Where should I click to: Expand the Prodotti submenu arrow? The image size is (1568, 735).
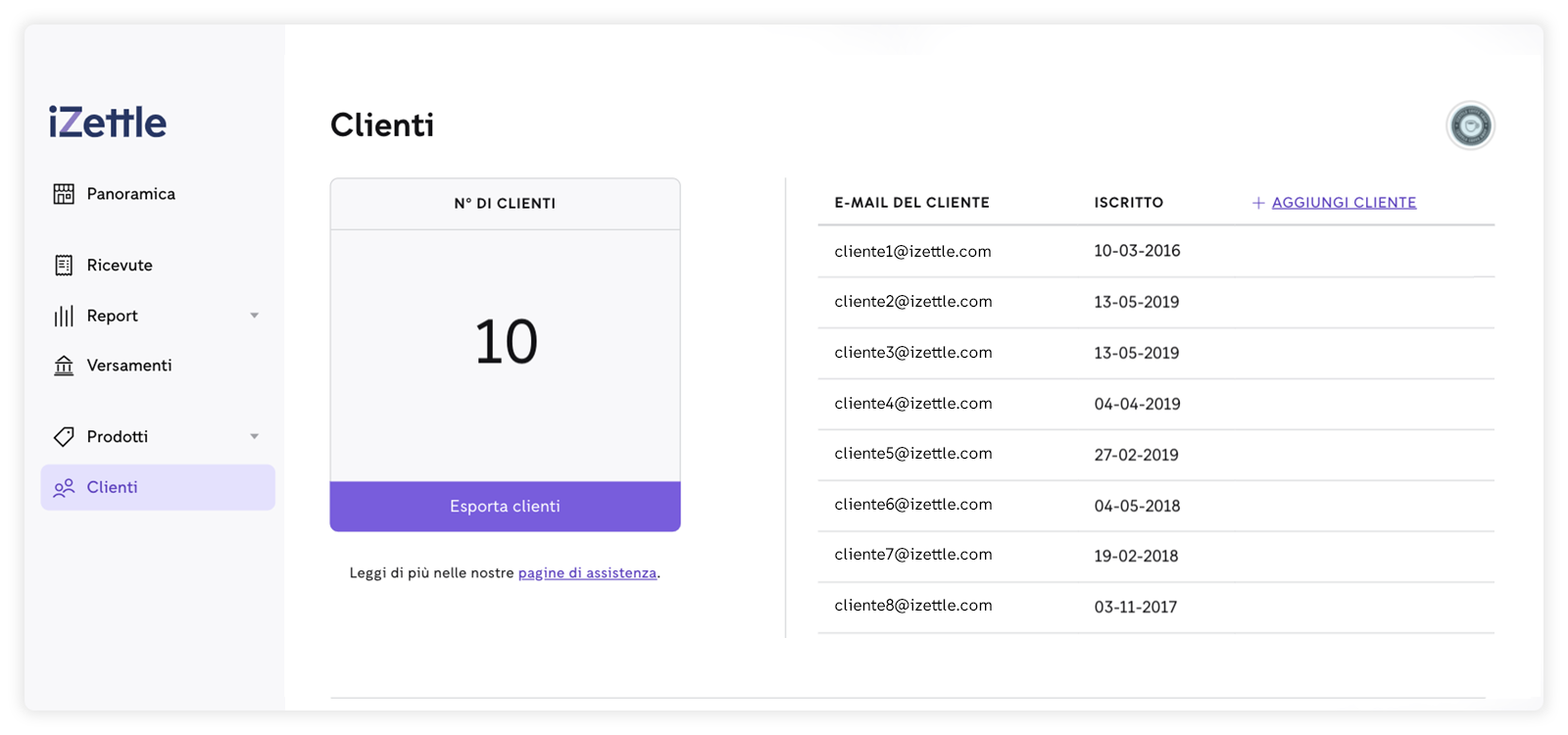(x=255, y=436)
